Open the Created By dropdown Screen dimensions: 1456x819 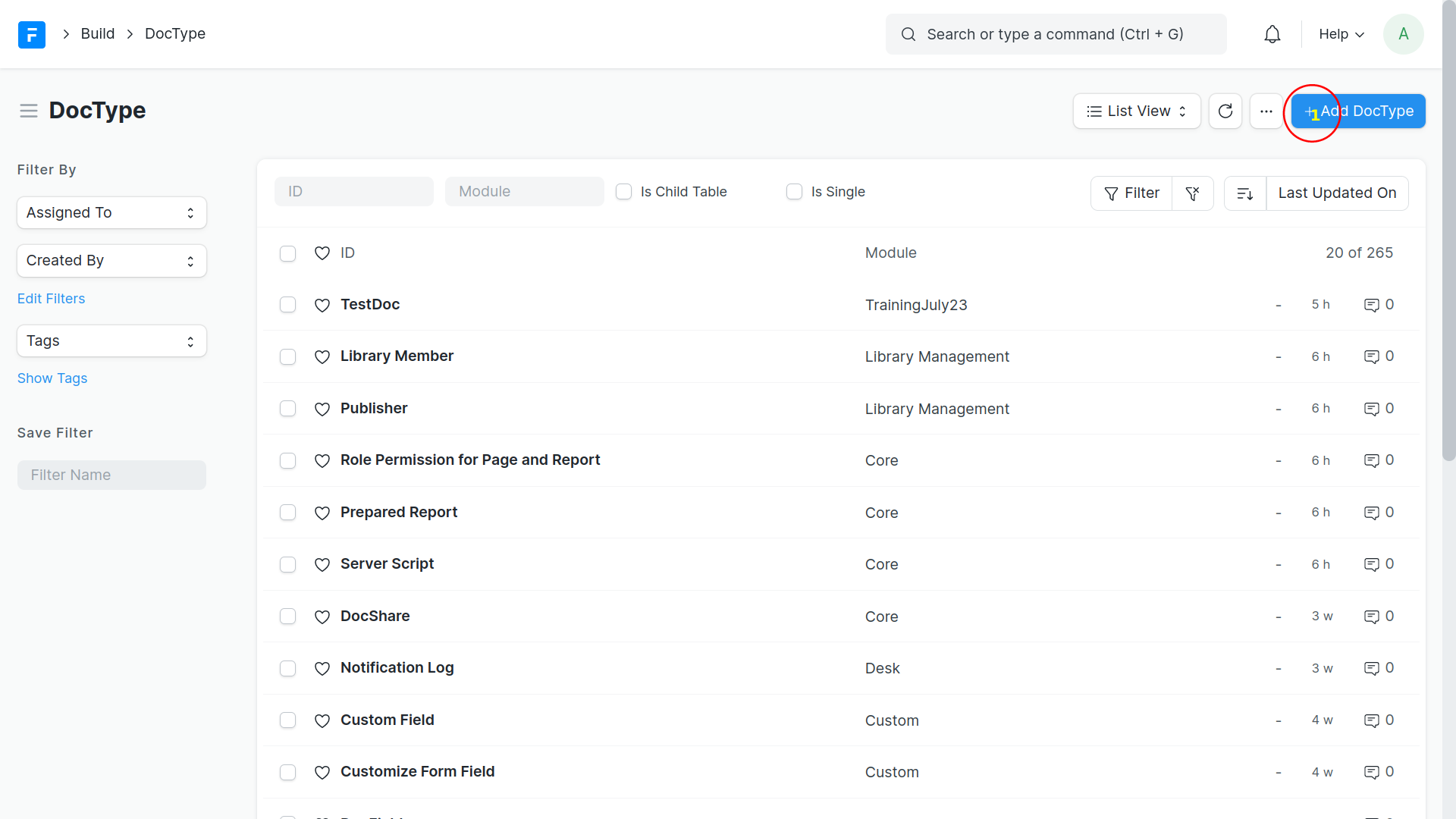click(x=111, y=261)
